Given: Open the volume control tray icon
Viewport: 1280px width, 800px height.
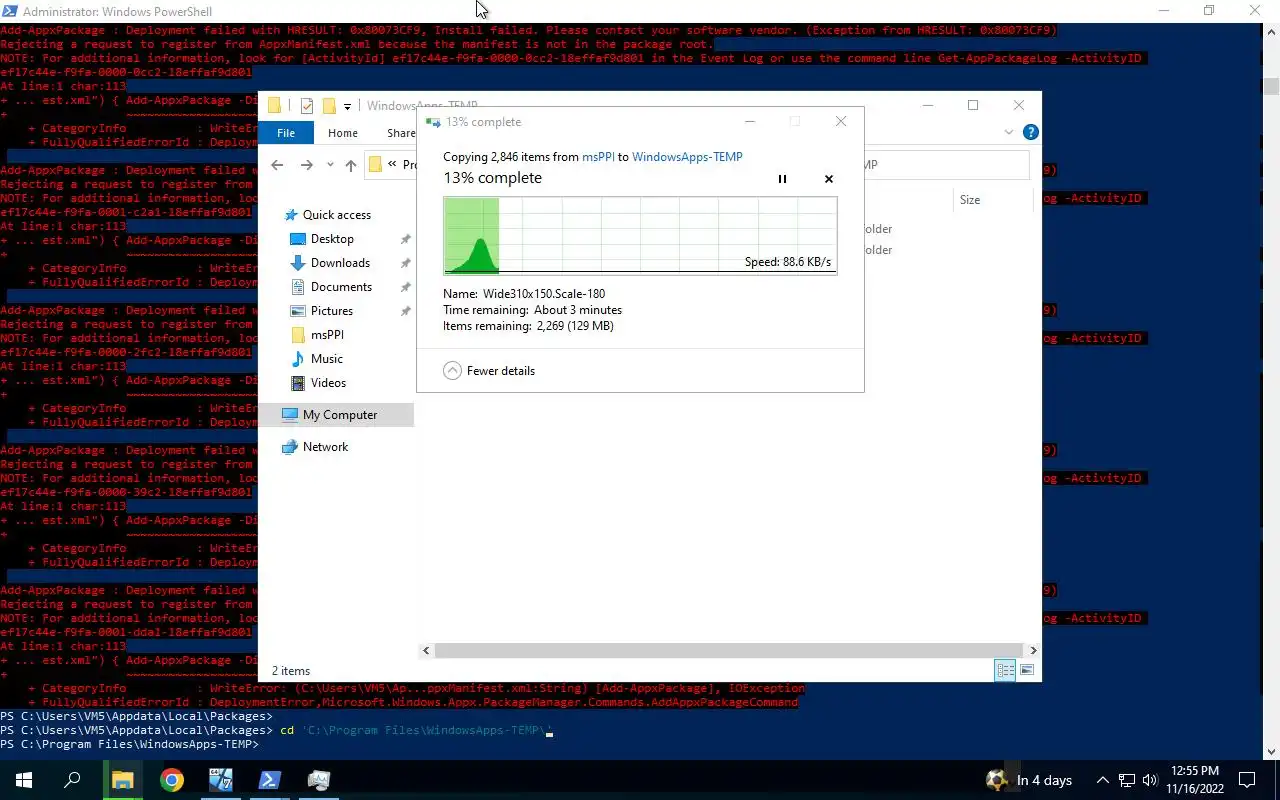Looking at the screenshot, I should pos(1149,780).
